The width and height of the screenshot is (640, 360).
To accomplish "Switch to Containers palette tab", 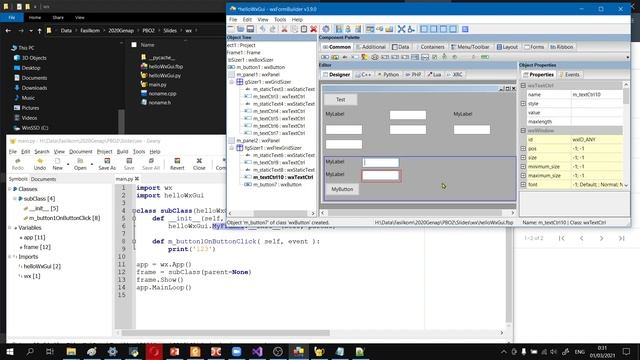I will 429,47.
